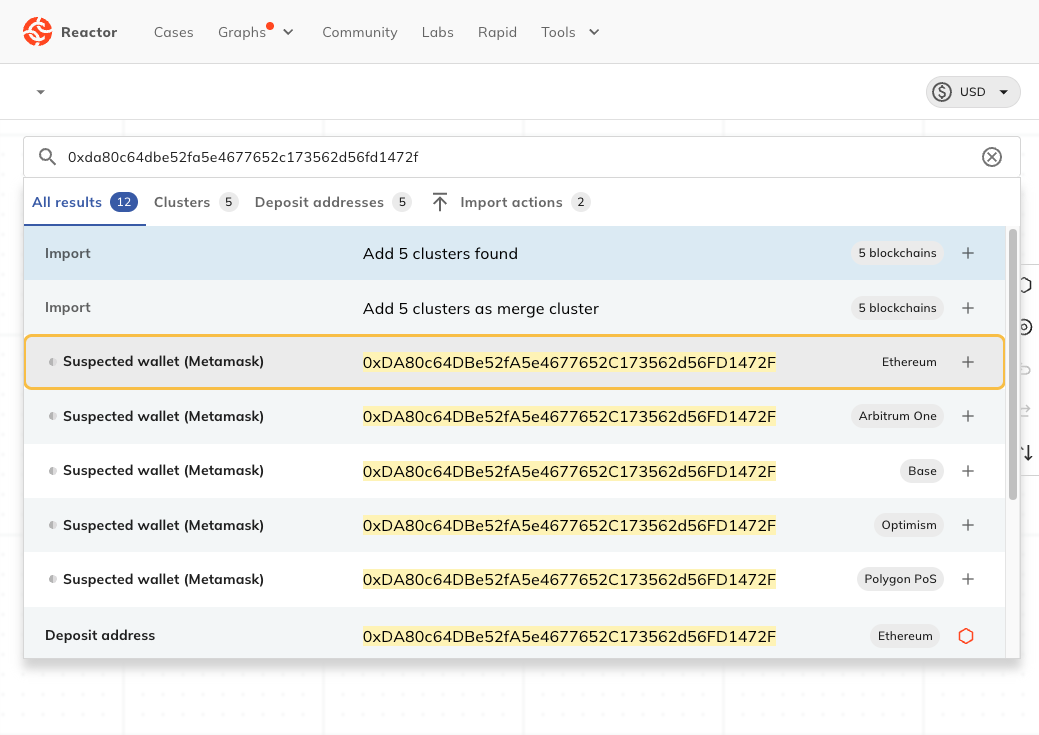Click the half-circle status icon in Arbitrum One row
Screen dimensions: 1039x735
tap(52, 416)
